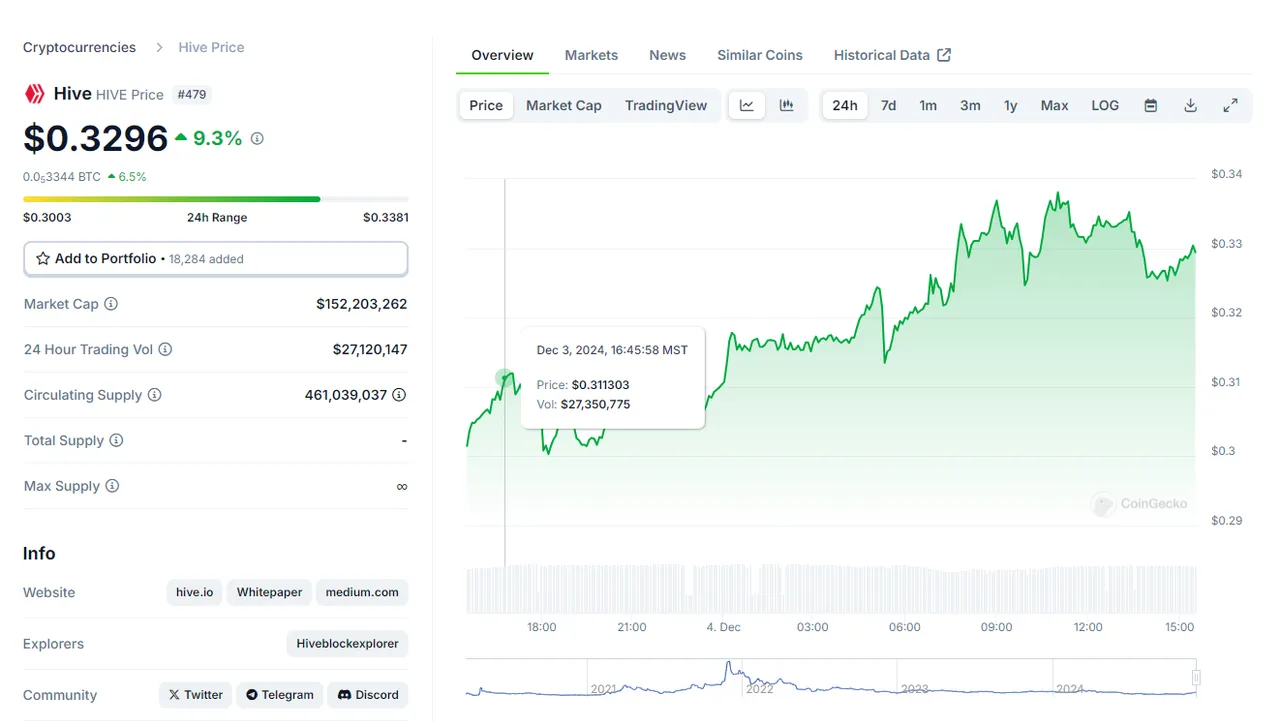Open the Whitepaper link
Image resolution: width=1280 pixels, height=721 pixels.
pos(269,592)
